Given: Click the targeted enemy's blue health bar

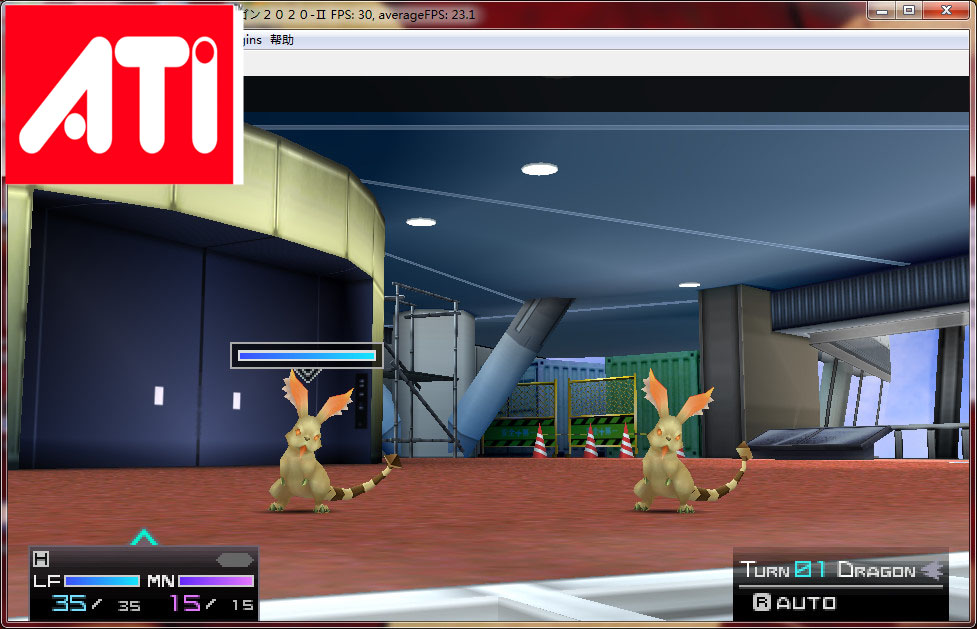Looking at the screenshot, I should (307, 356).
